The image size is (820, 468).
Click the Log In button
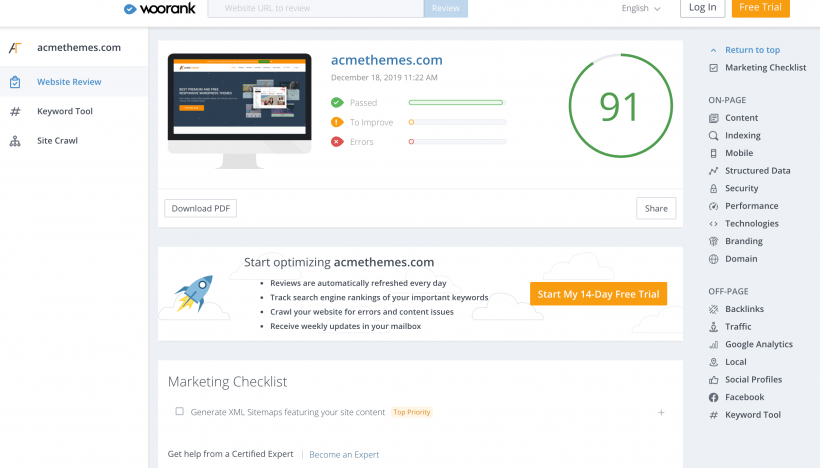702,8
